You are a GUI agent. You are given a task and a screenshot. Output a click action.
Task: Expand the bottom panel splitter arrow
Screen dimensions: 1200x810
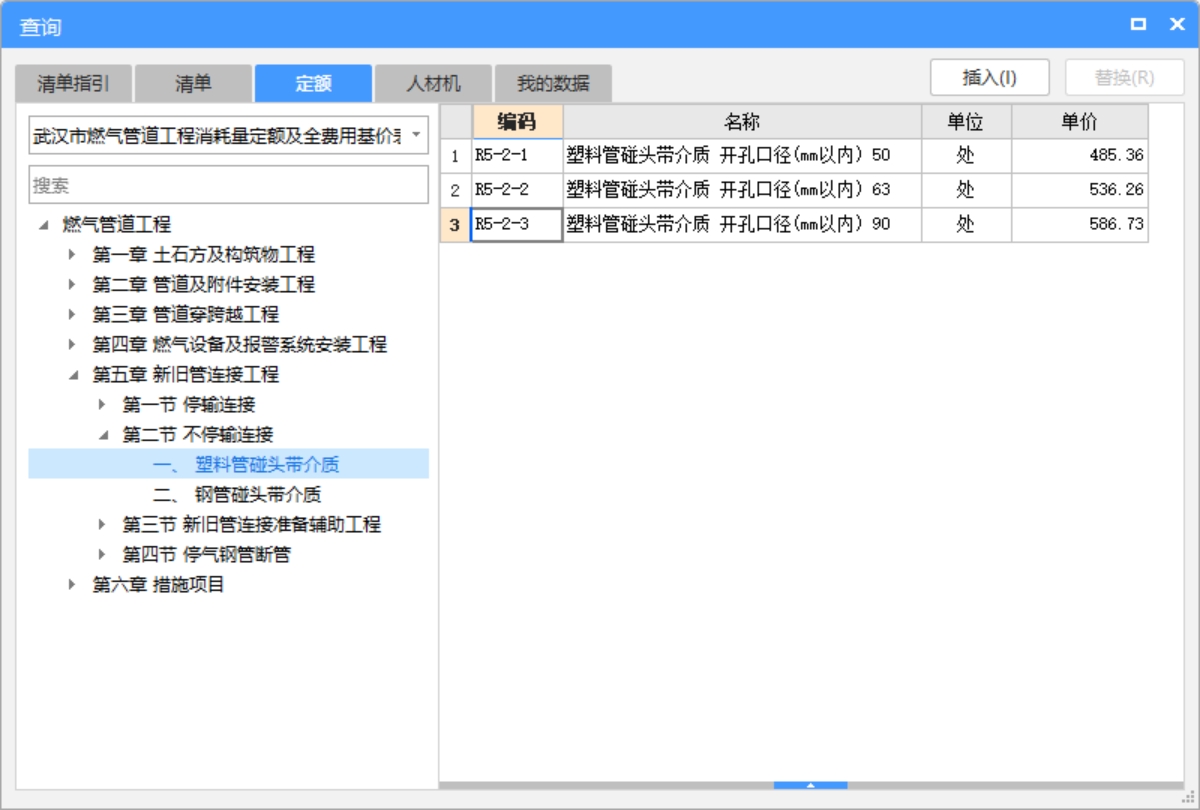(811, 786)
